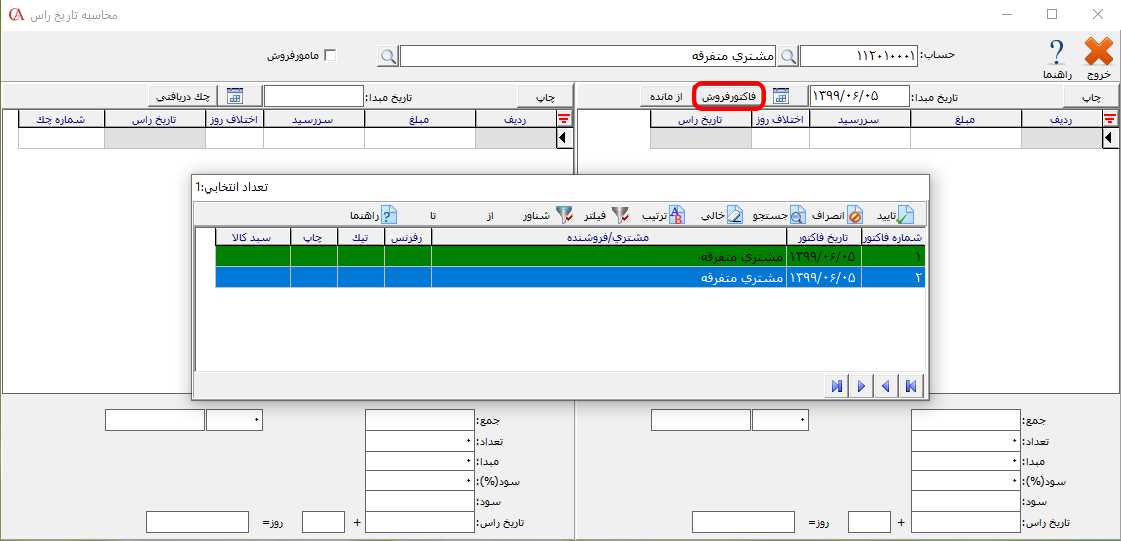Click the account code field showing 112010001

pos(858,56)
